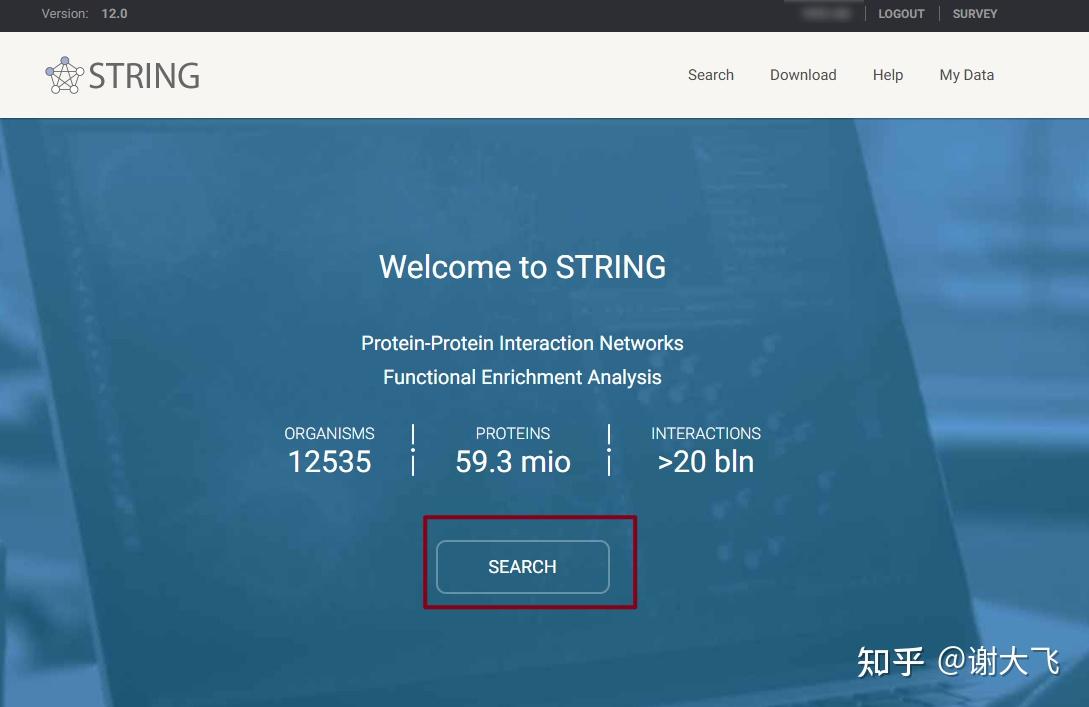
Task: Click the LOGOUT link
Action: click(901, 14)
